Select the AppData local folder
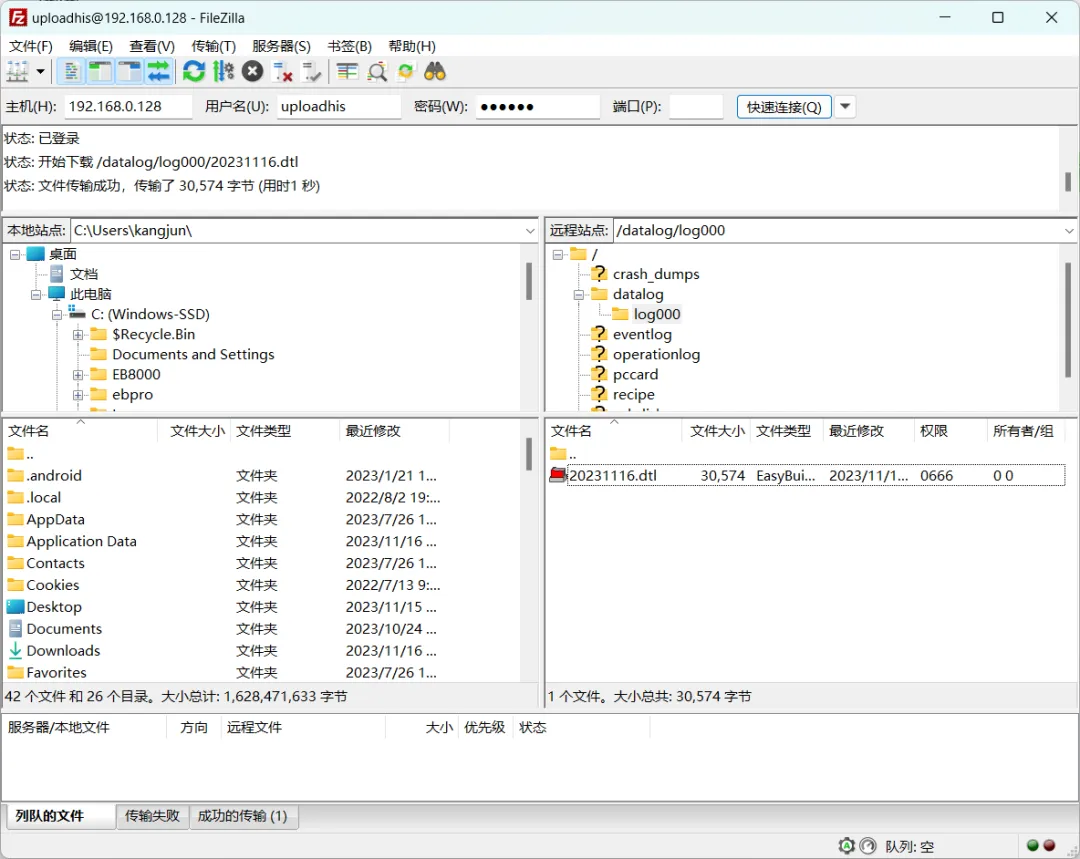1080x859 pixels. [55, 519]
